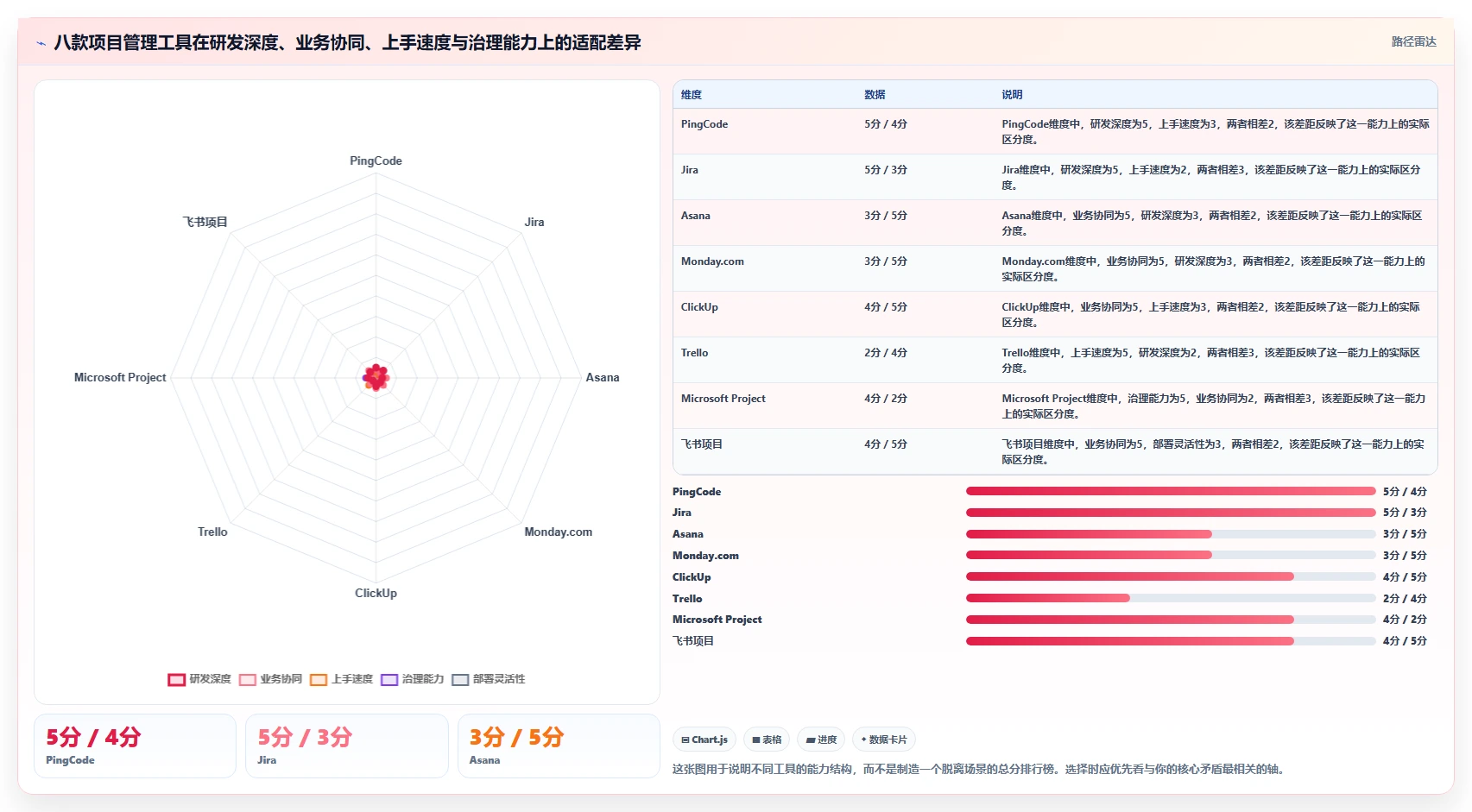The height and width of the screenshot is (812, 1472).
Task: Click the 表格 tag chip
Action: coord(767,740)
